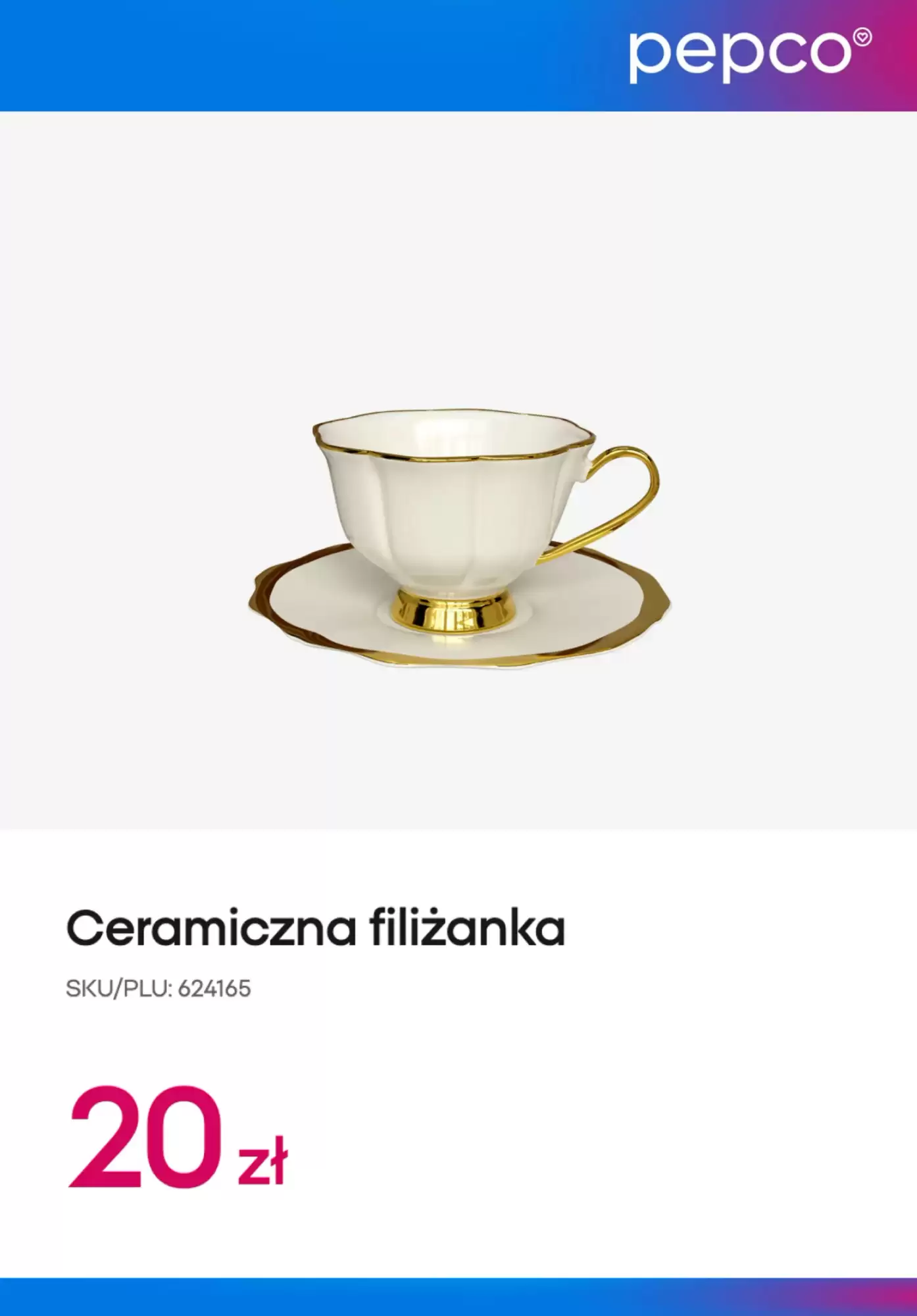Click the gray product background above the cup
Screen dimensions: 917x1316
coord(458,263)
